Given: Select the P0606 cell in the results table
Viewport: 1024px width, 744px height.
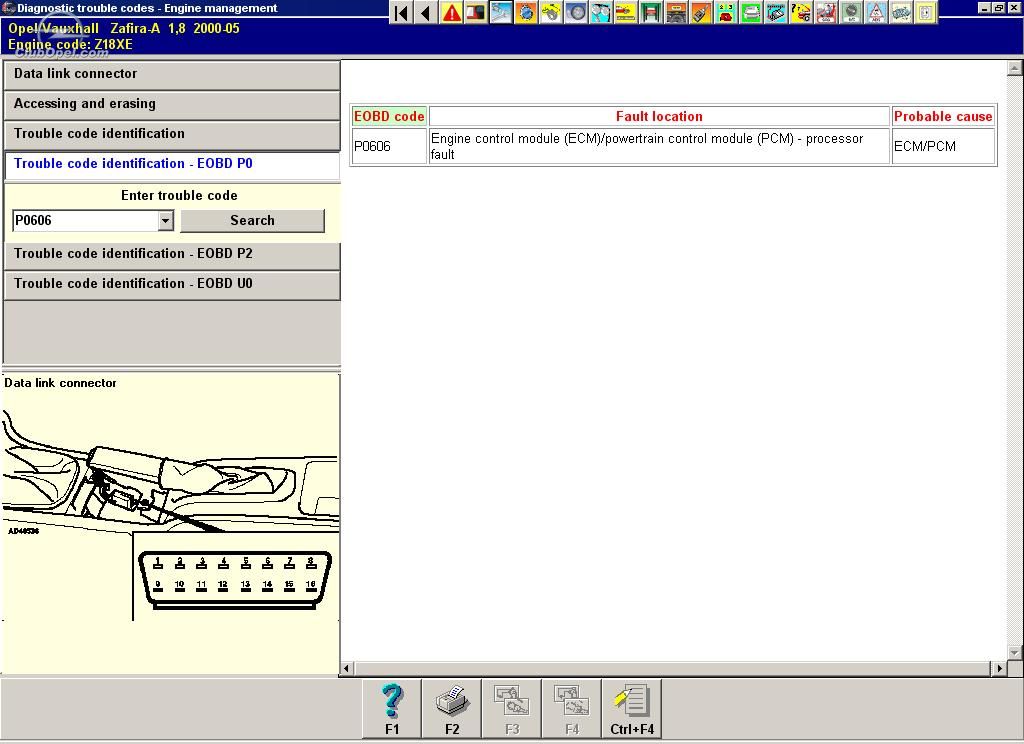Looking at the screenshot, I should 389,146.
